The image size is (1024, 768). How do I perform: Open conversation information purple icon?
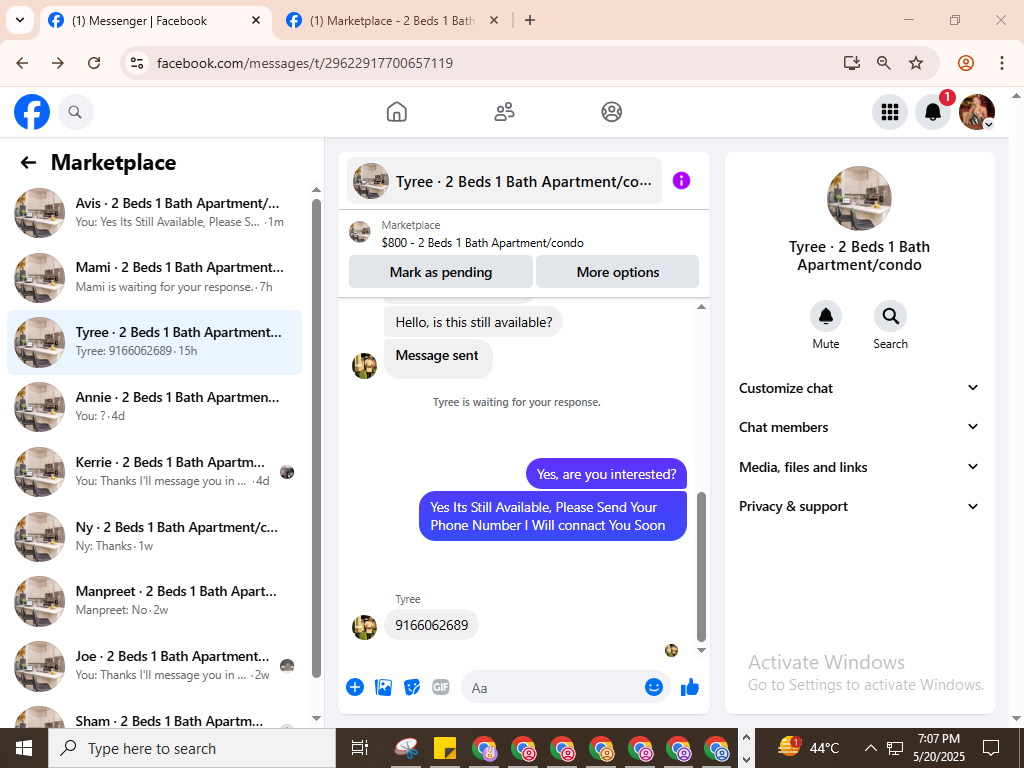(x=681, y=181)
